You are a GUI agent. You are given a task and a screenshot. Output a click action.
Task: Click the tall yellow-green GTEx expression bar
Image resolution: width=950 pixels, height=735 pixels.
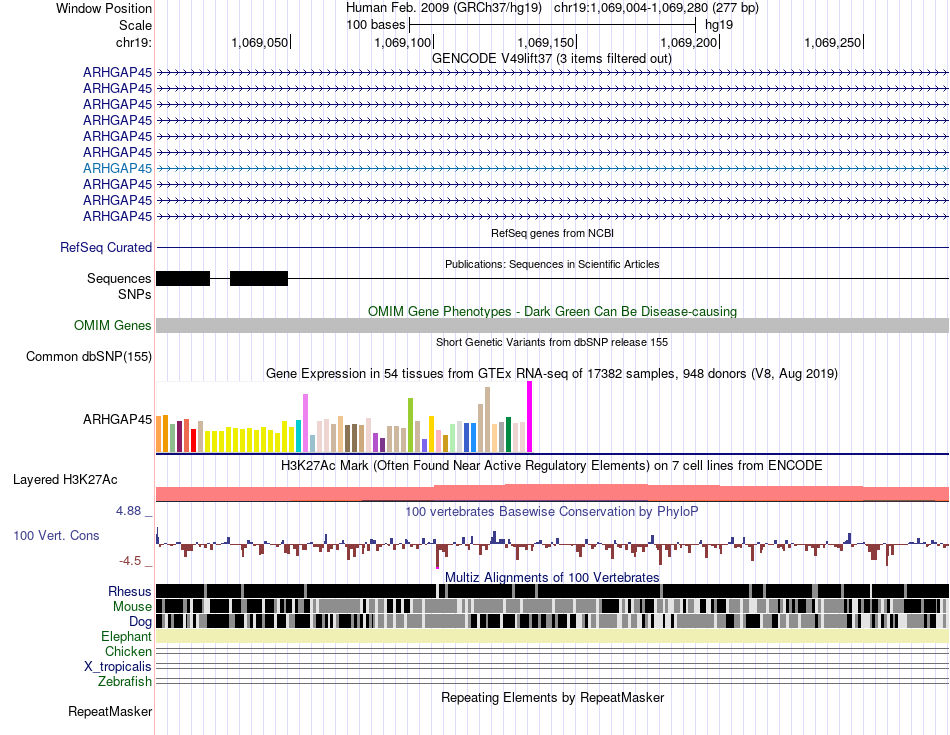(x=410, y=425)
